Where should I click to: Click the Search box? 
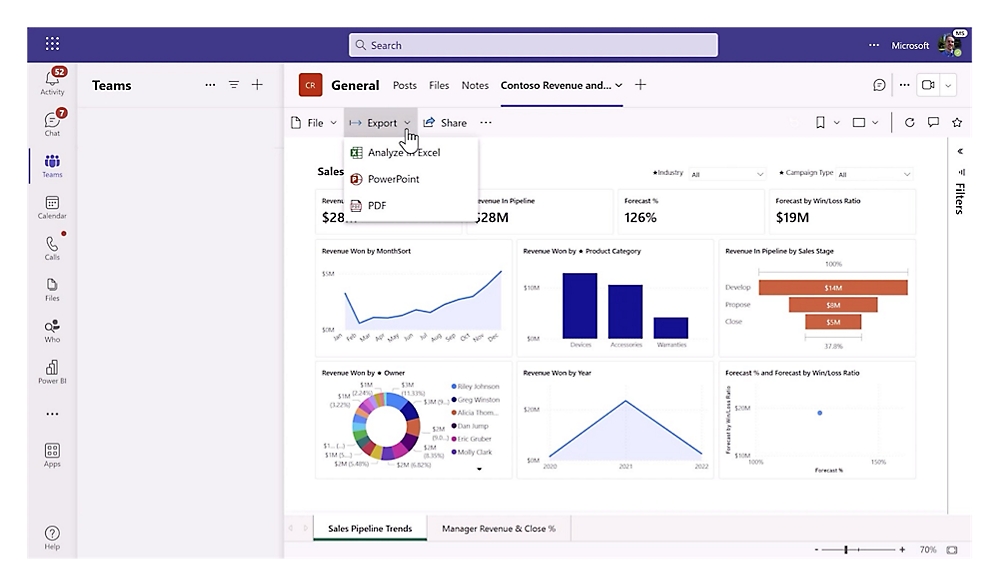pos(533,45)
